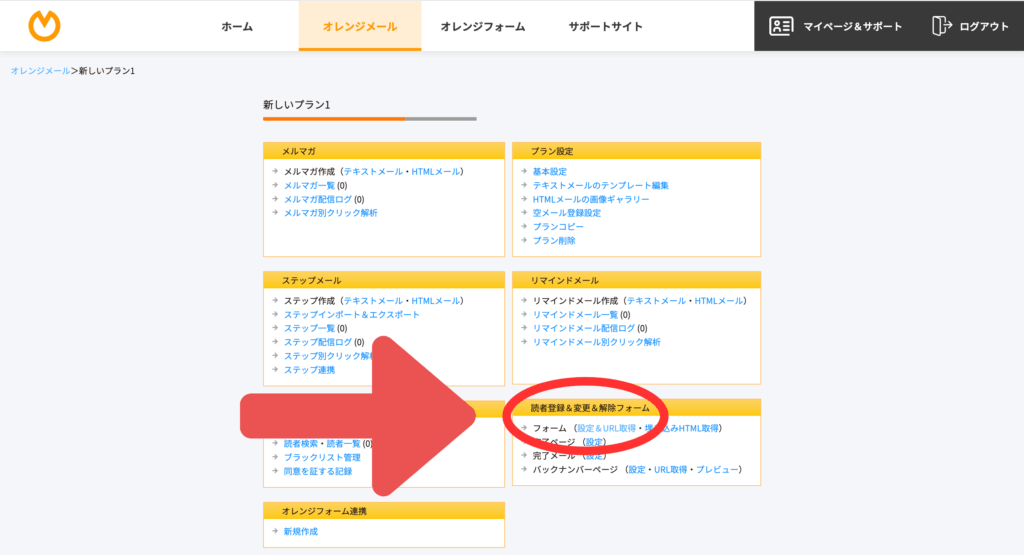Click ブラックリスト管理 link
Viewport: 1024px width, 555px height.
pyautogui.click(x=322, y=457)
